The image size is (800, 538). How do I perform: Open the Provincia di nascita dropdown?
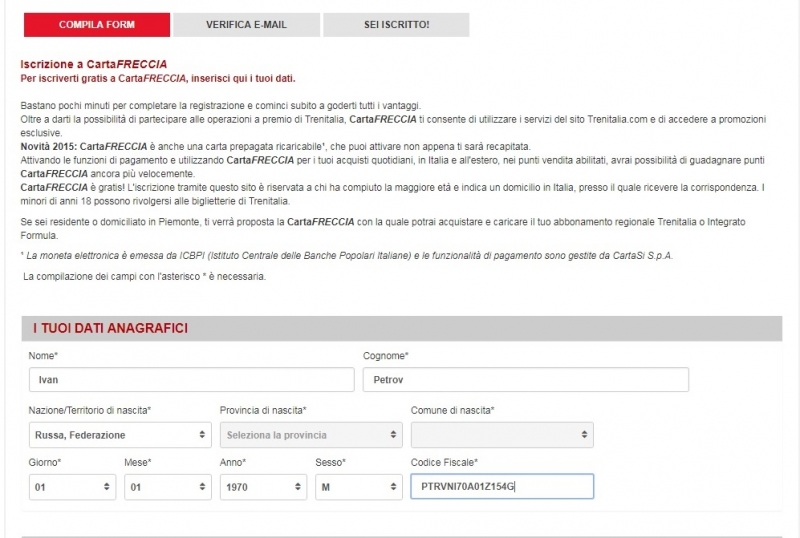tap(311, 435)
